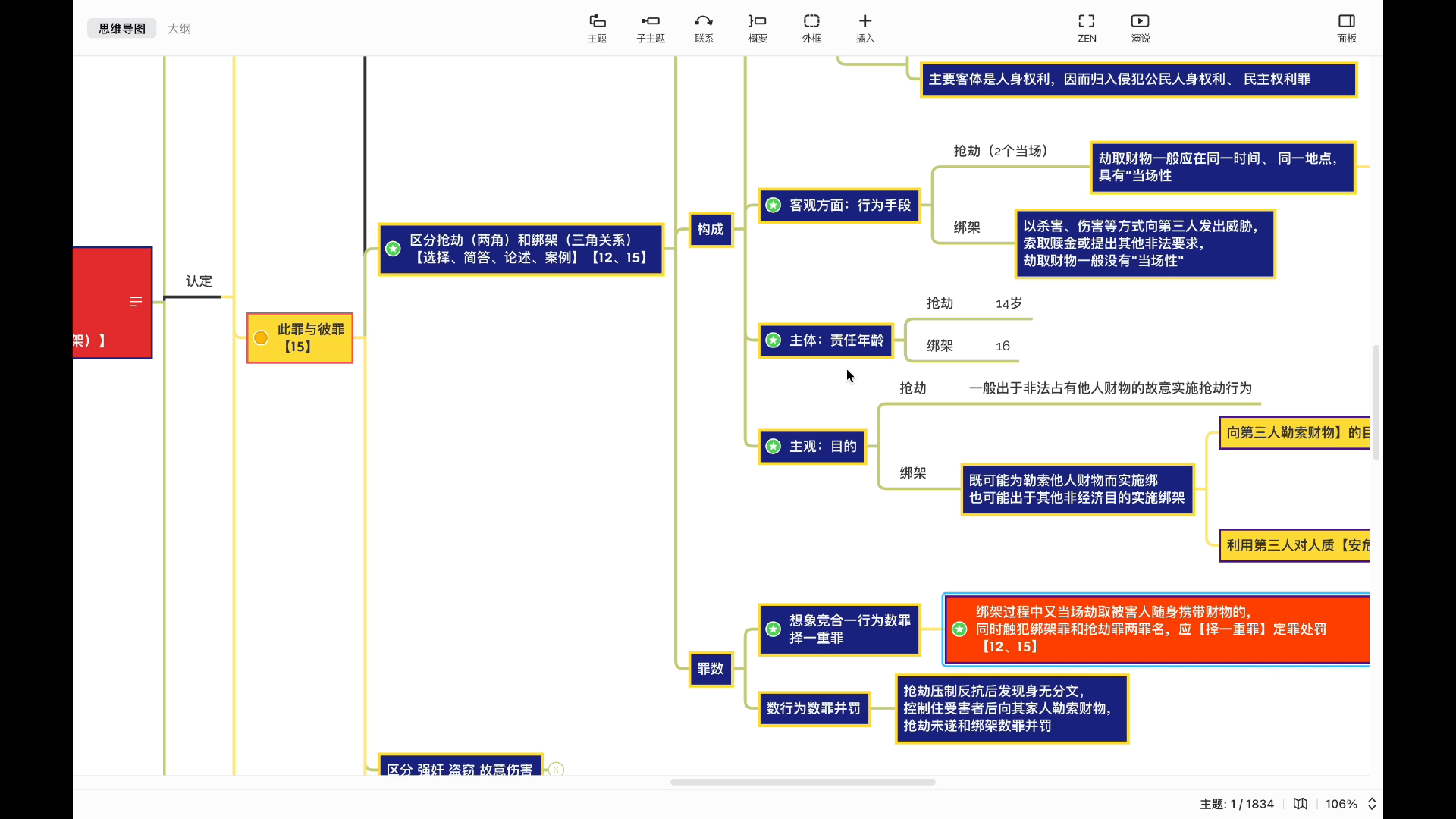Click text 一般出于非法占有他人财物的故意实施抢劫行为
Image resolution: width=1456 pixels, height=819 pixels.
[1110, 388]
